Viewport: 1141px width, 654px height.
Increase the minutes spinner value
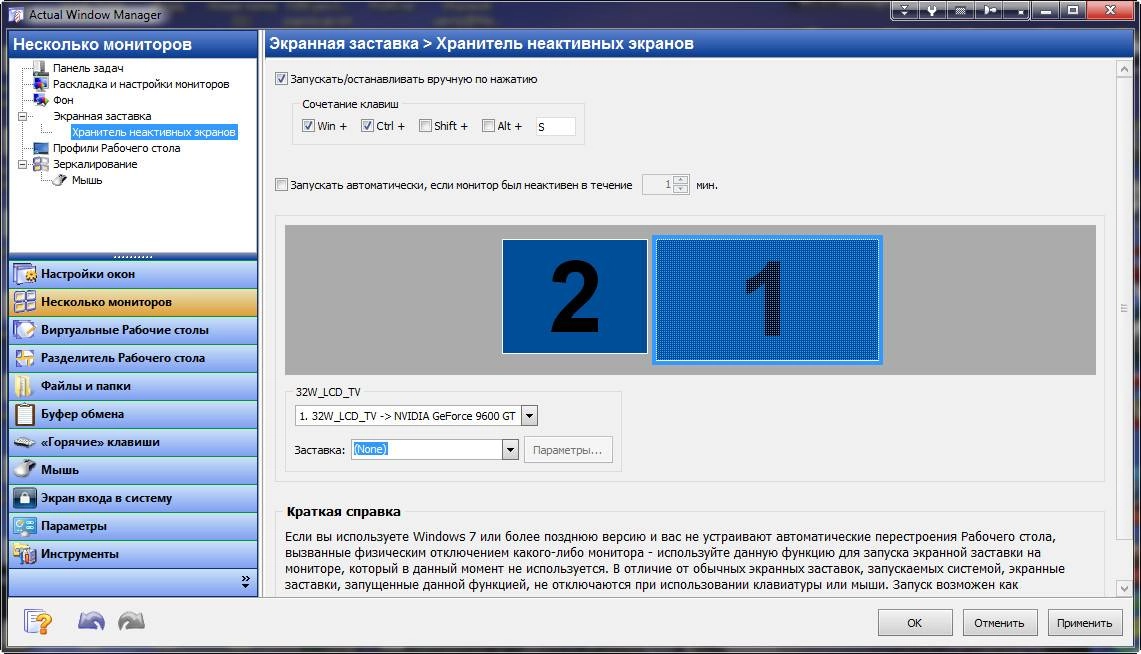[681, 180]
